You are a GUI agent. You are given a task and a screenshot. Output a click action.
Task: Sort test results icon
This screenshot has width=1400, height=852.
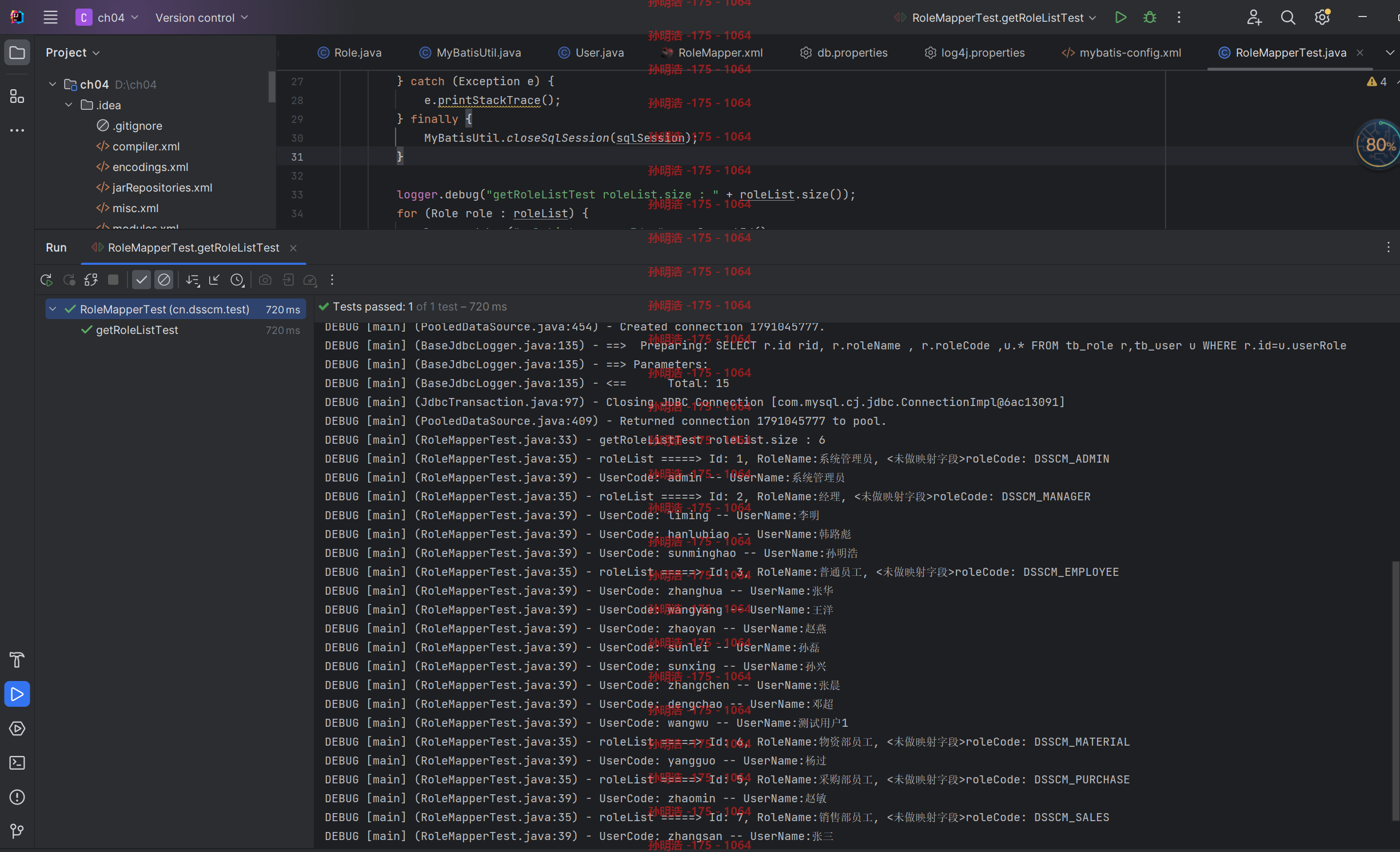[x=193, y=280]
